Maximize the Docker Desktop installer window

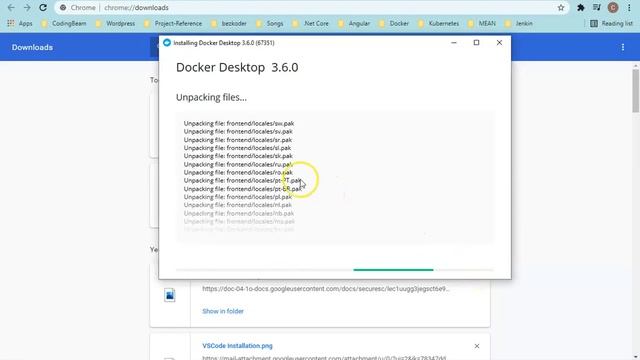pos(476,42)
